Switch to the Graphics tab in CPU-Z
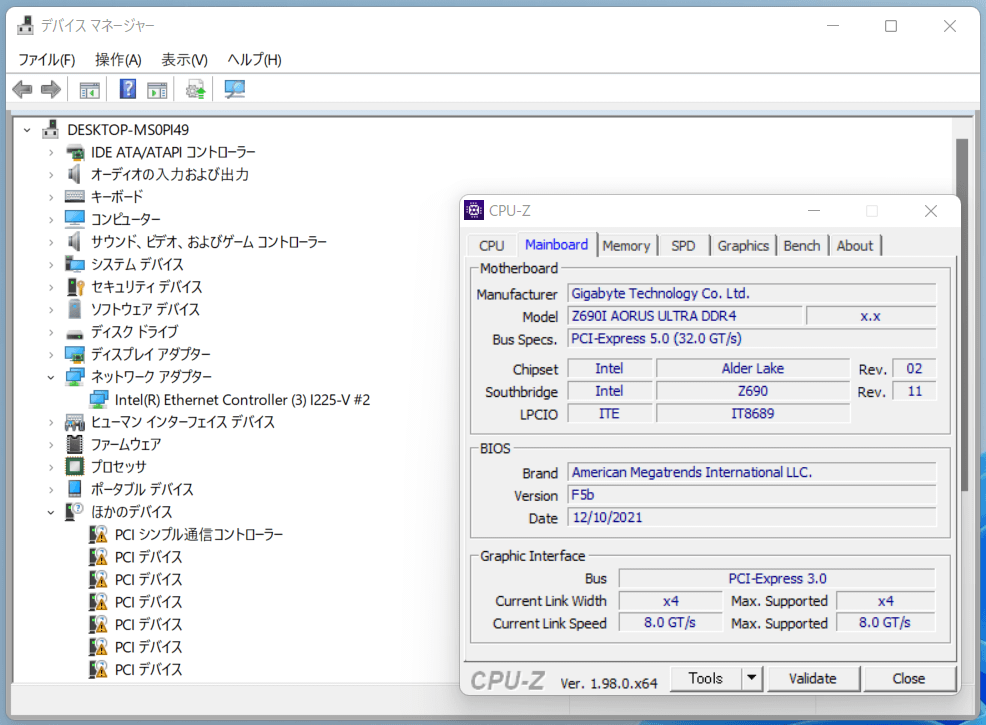Image resolution: width=986 pixels, height=725 pixels. (743, 246)
